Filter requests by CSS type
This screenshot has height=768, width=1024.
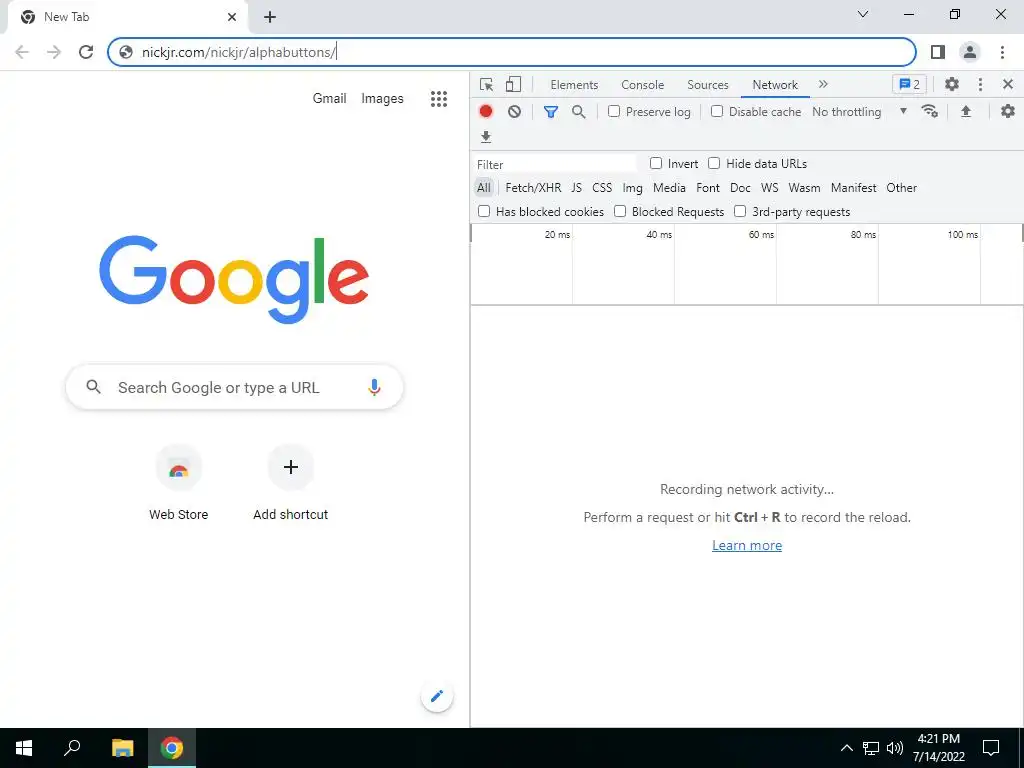click(x=602, y=187)
